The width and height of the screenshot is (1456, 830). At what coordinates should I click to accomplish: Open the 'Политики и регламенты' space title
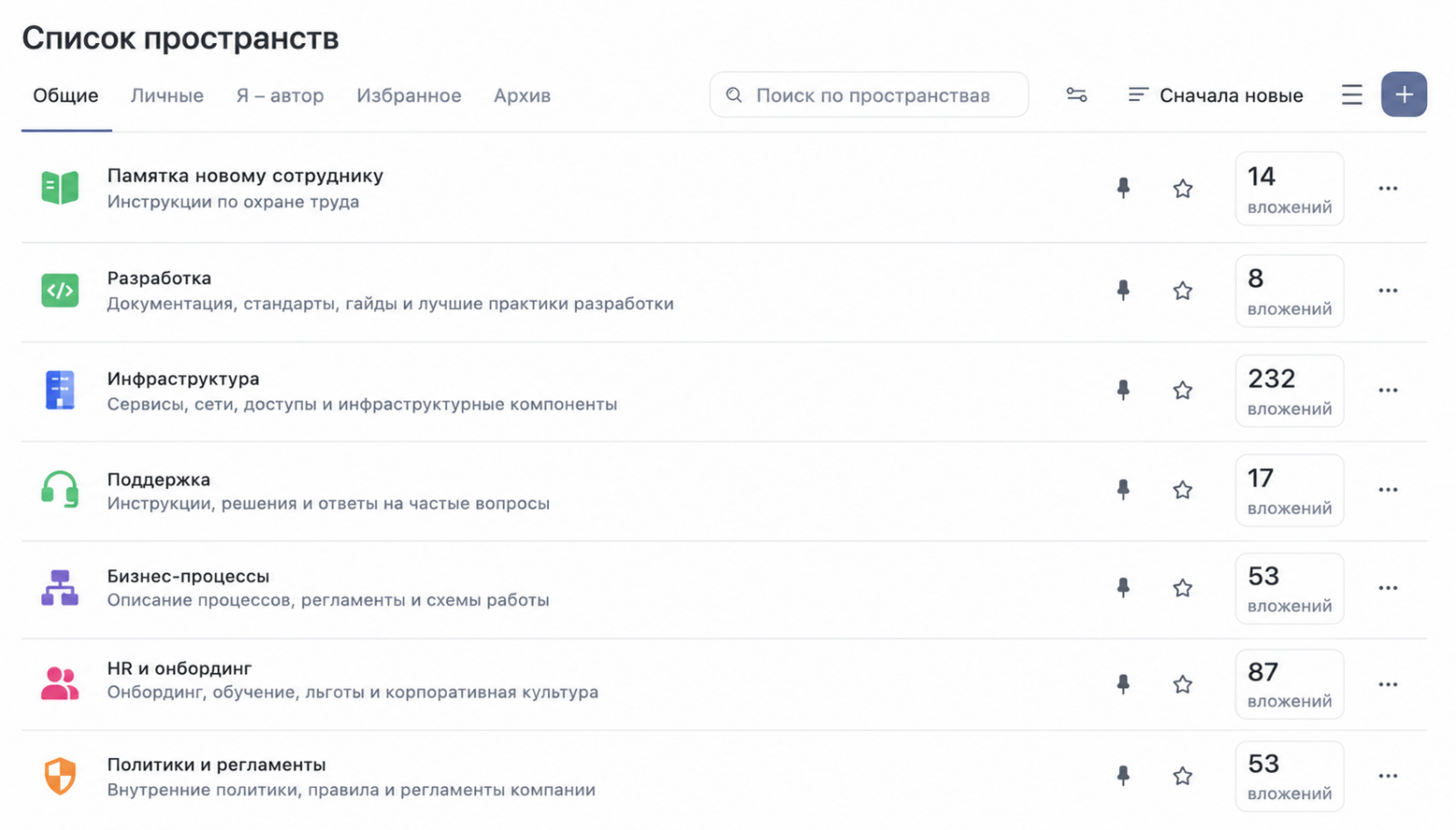[217, 765]
